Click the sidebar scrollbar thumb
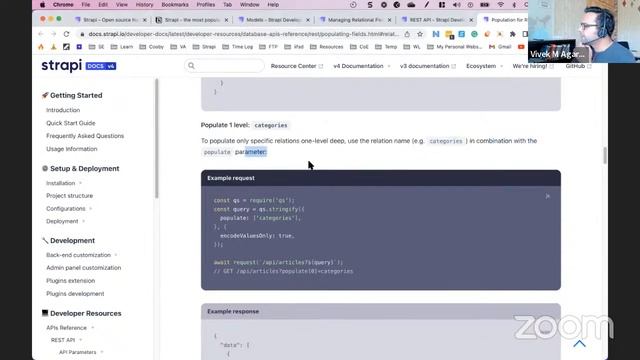The height and width of the screenshot is (360, 640). (156, 139)
